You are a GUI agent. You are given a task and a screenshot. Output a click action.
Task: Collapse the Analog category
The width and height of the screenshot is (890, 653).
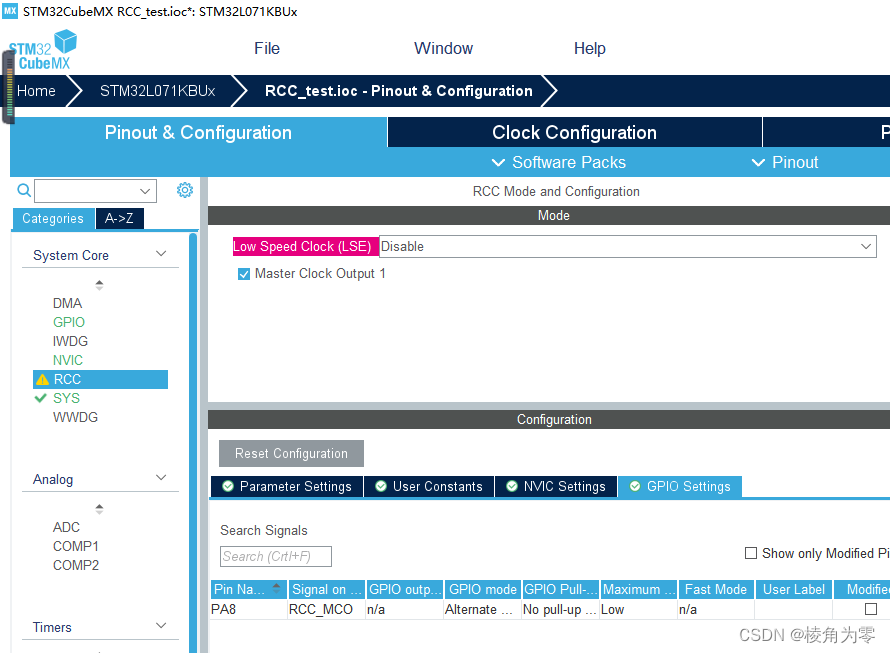[x=161, y=478]
